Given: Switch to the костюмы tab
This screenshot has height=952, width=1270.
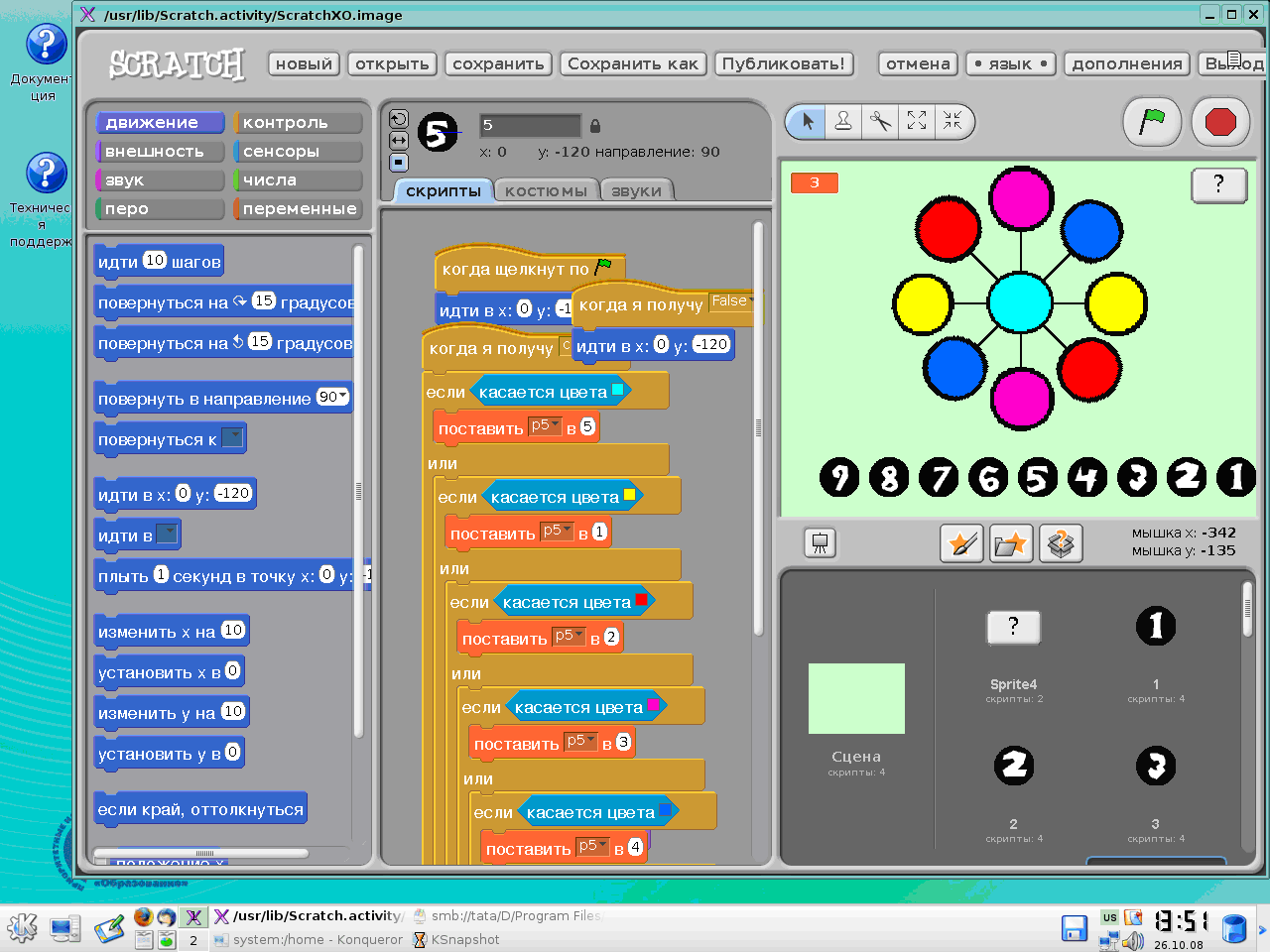Looking at the screenshot, I should pos(547,189).
